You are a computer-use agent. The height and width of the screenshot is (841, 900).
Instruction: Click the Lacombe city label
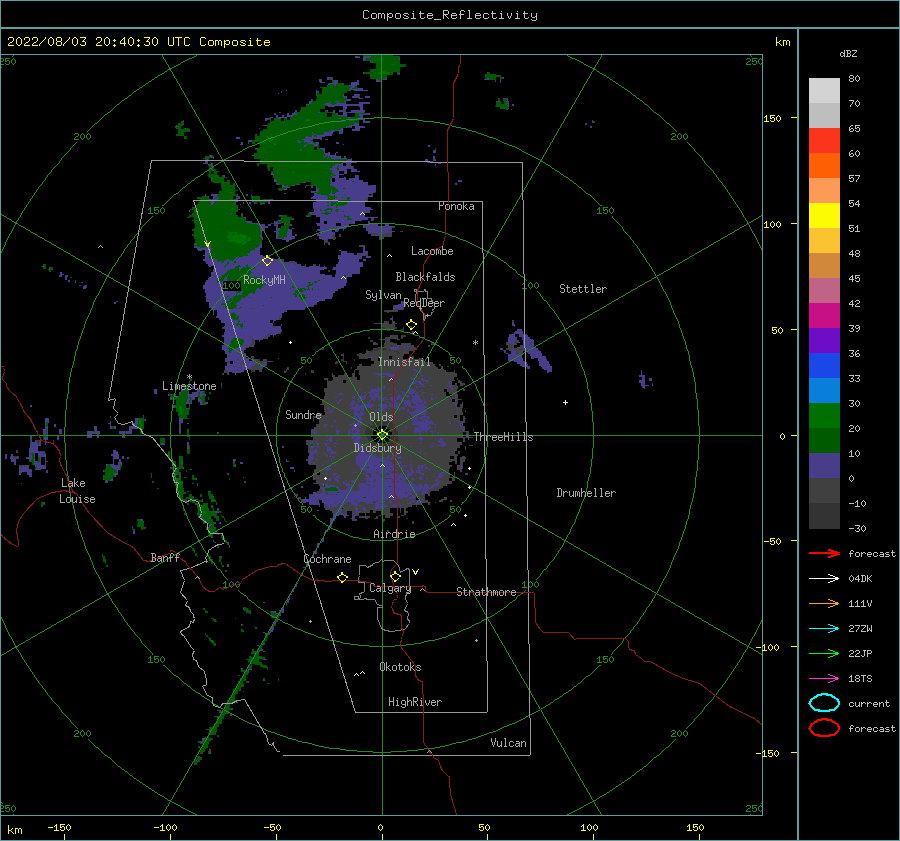coord(432,251)
